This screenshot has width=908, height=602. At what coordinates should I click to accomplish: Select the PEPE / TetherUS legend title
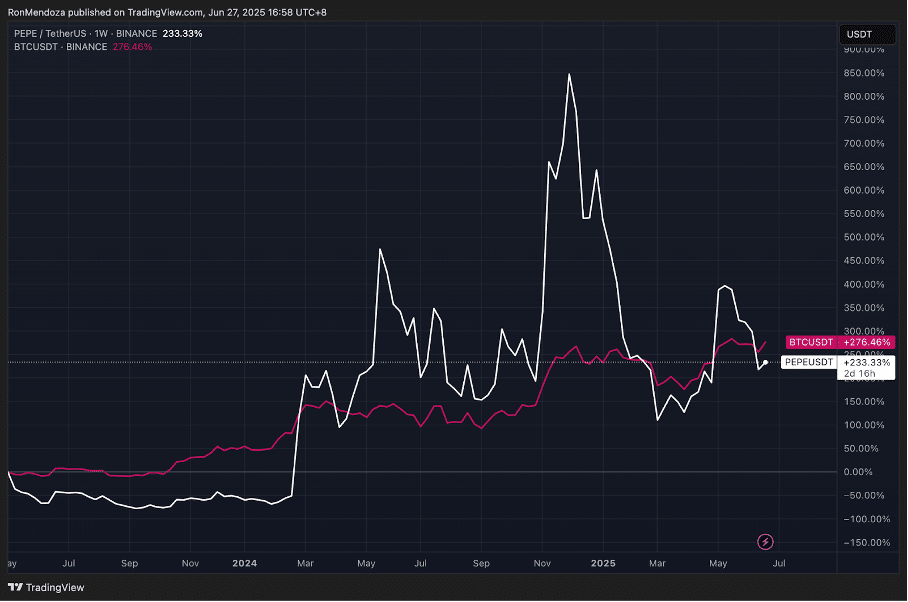(x=45, y=33)
